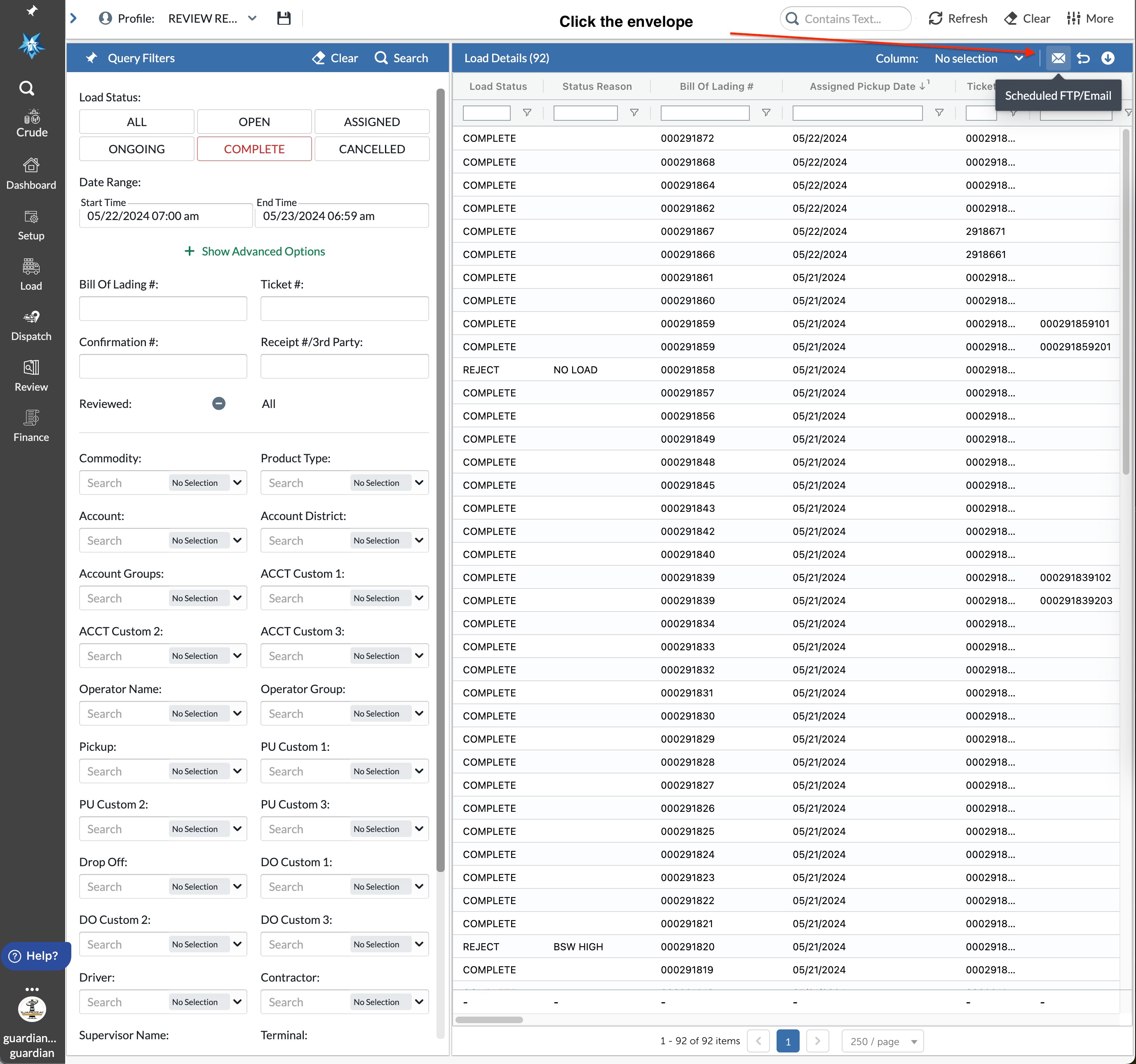
Task: Click the Contains Text search field
Action: [x=845, y=18]
